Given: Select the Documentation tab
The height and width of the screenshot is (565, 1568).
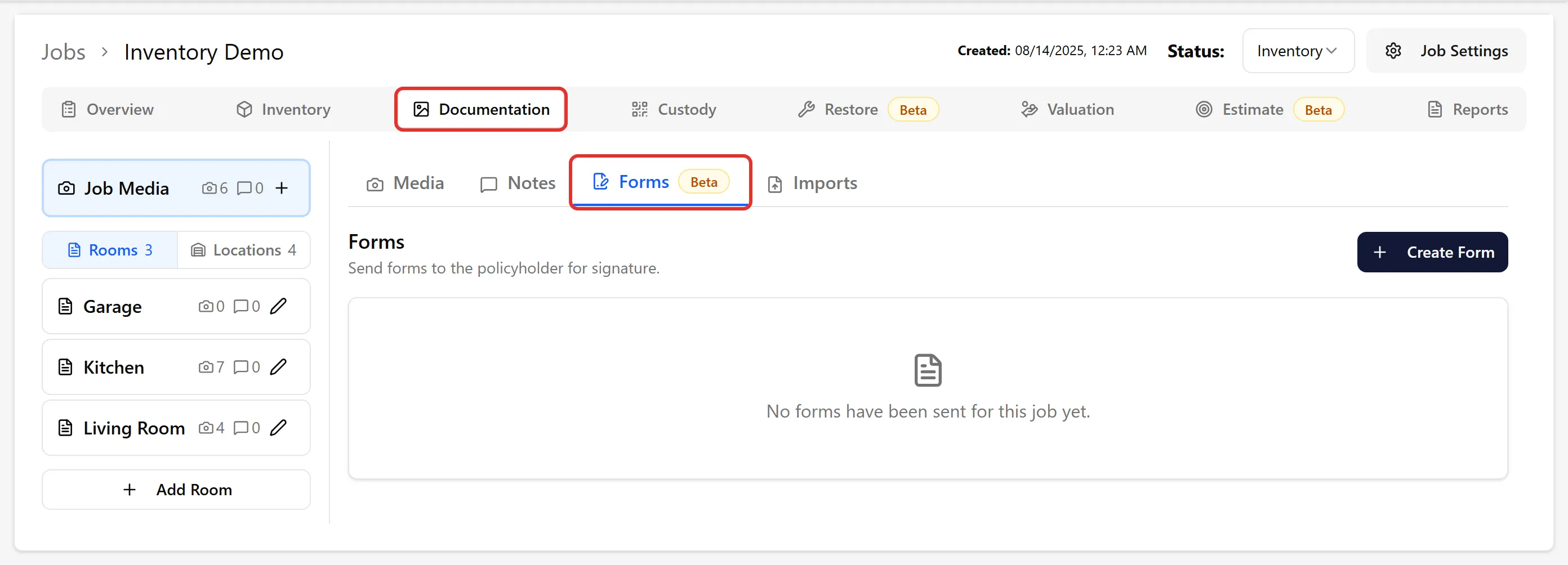Looking at the screenshot, I should pos(481,110).
